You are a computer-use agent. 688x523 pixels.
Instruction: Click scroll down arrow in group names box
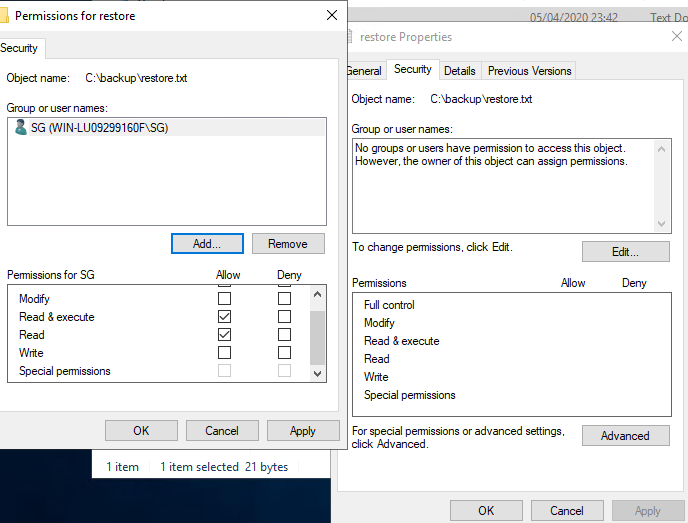tap(662, 224)
